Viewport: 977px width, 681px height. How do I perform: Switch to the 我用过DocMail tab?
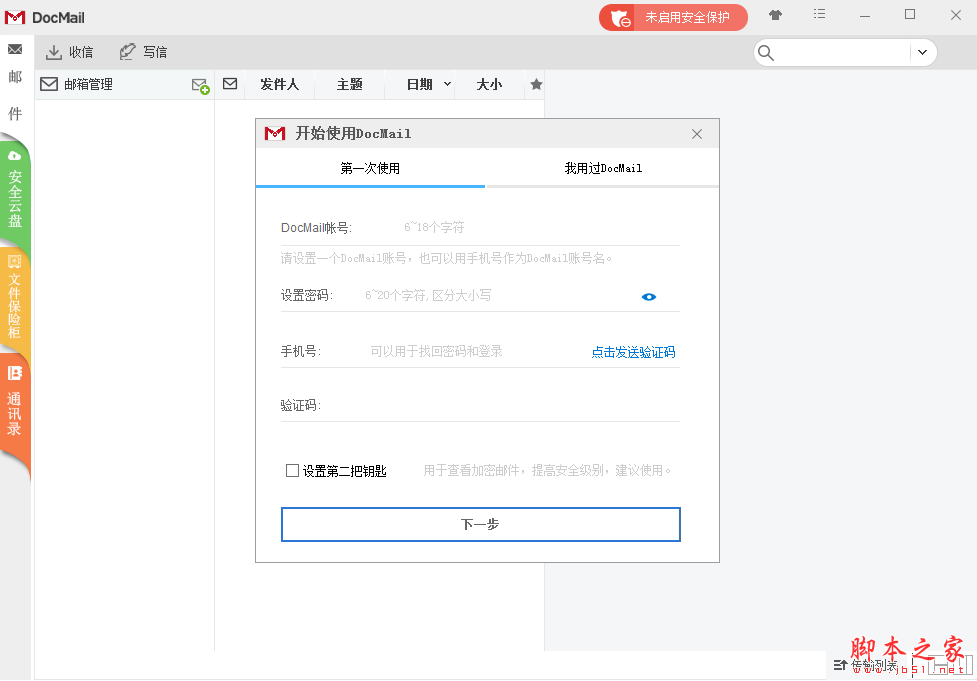tap(603, 168)
